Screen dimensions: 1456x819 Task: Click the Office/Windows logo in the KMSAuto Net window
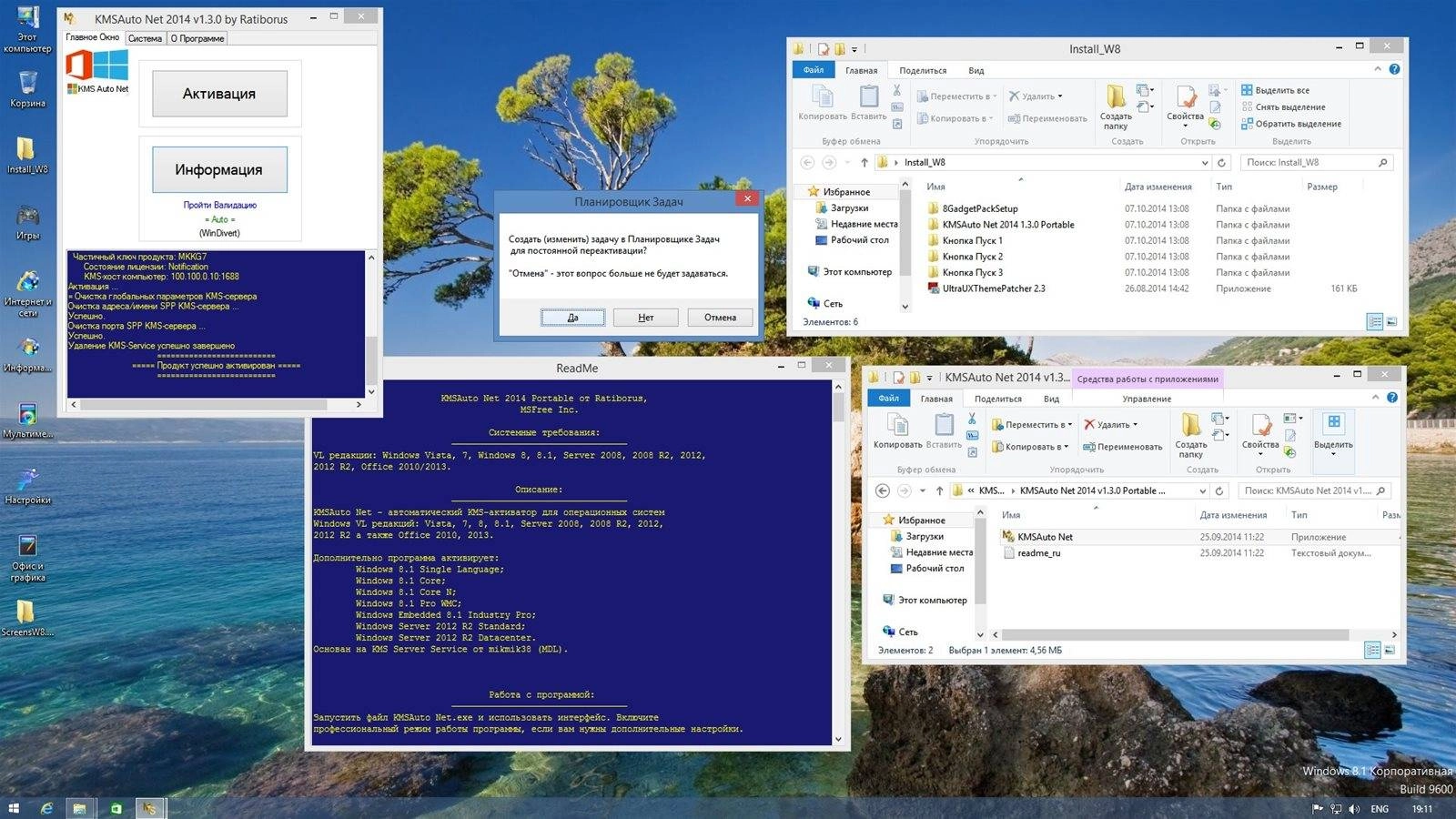click(x=96, y=66)
